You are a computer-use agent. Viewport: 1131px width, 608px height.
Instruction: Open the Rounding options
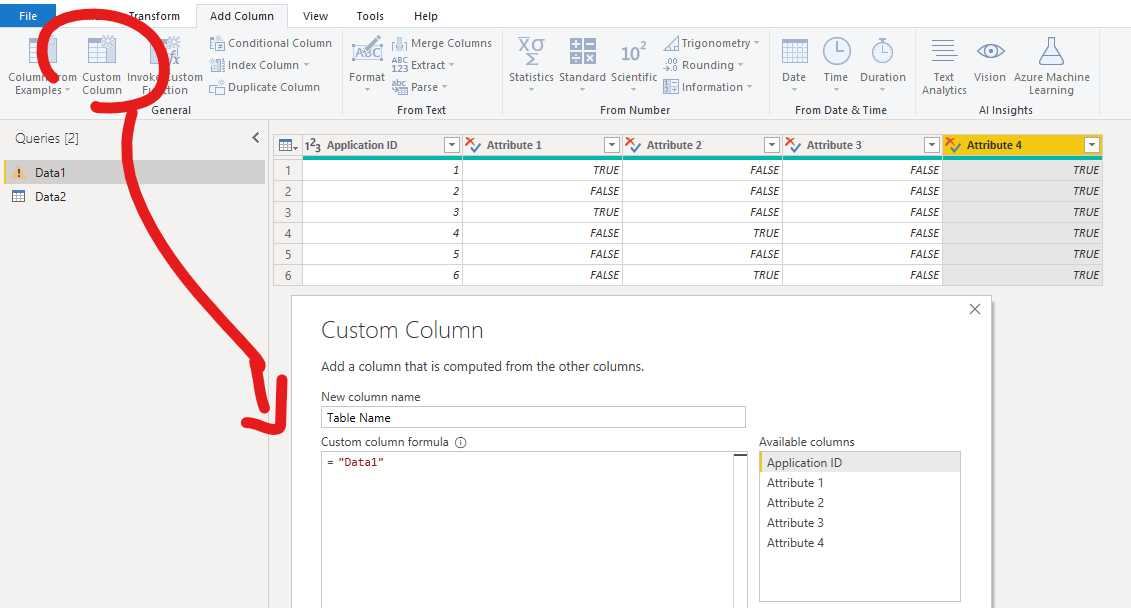pos(703,65)
